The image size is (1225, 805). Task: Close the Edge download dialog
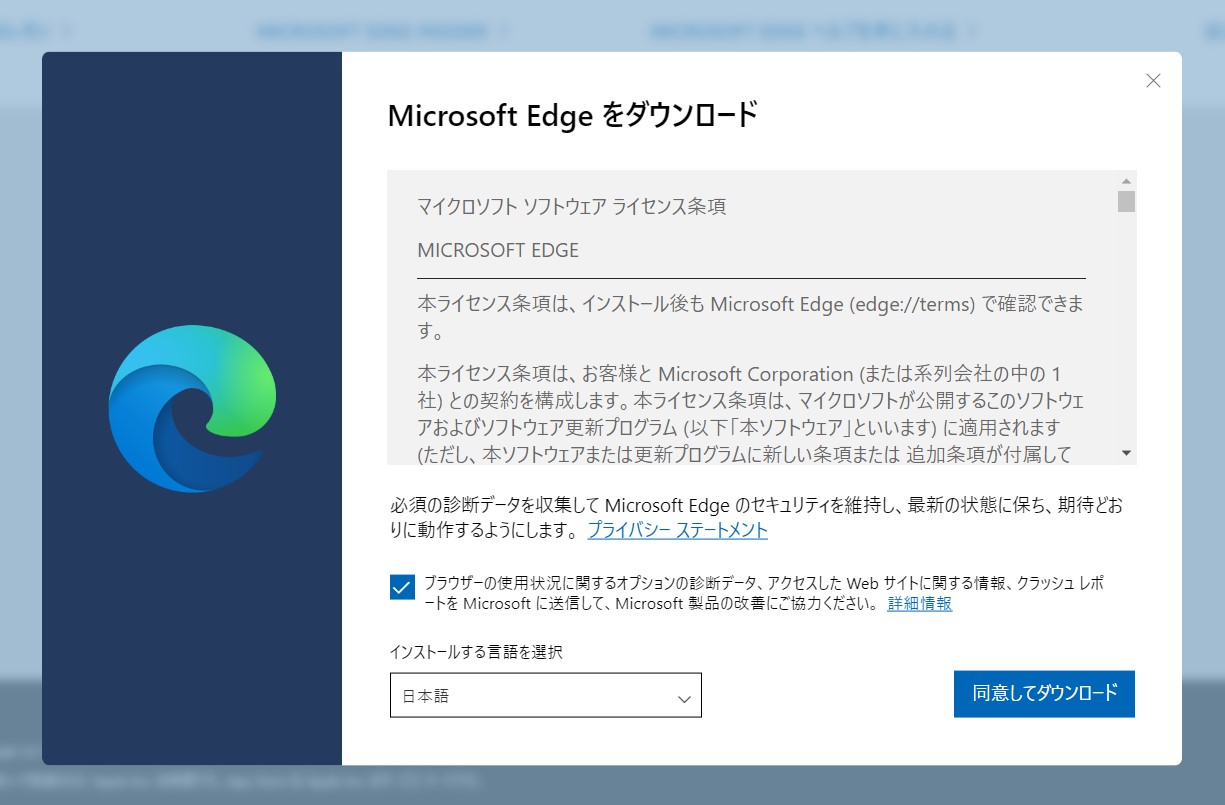point(1153,81)
